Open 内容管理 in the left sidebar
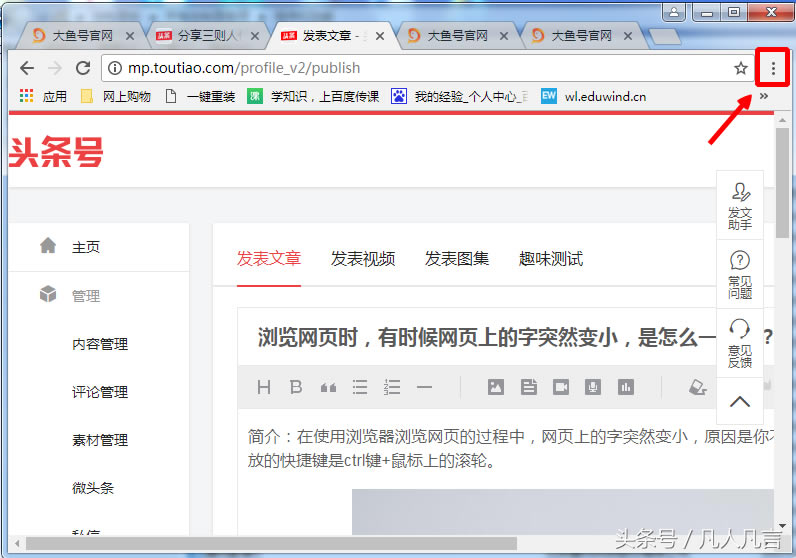Image resolution: width=796 pixels, height=558 pixels. (x=100, y=344)
